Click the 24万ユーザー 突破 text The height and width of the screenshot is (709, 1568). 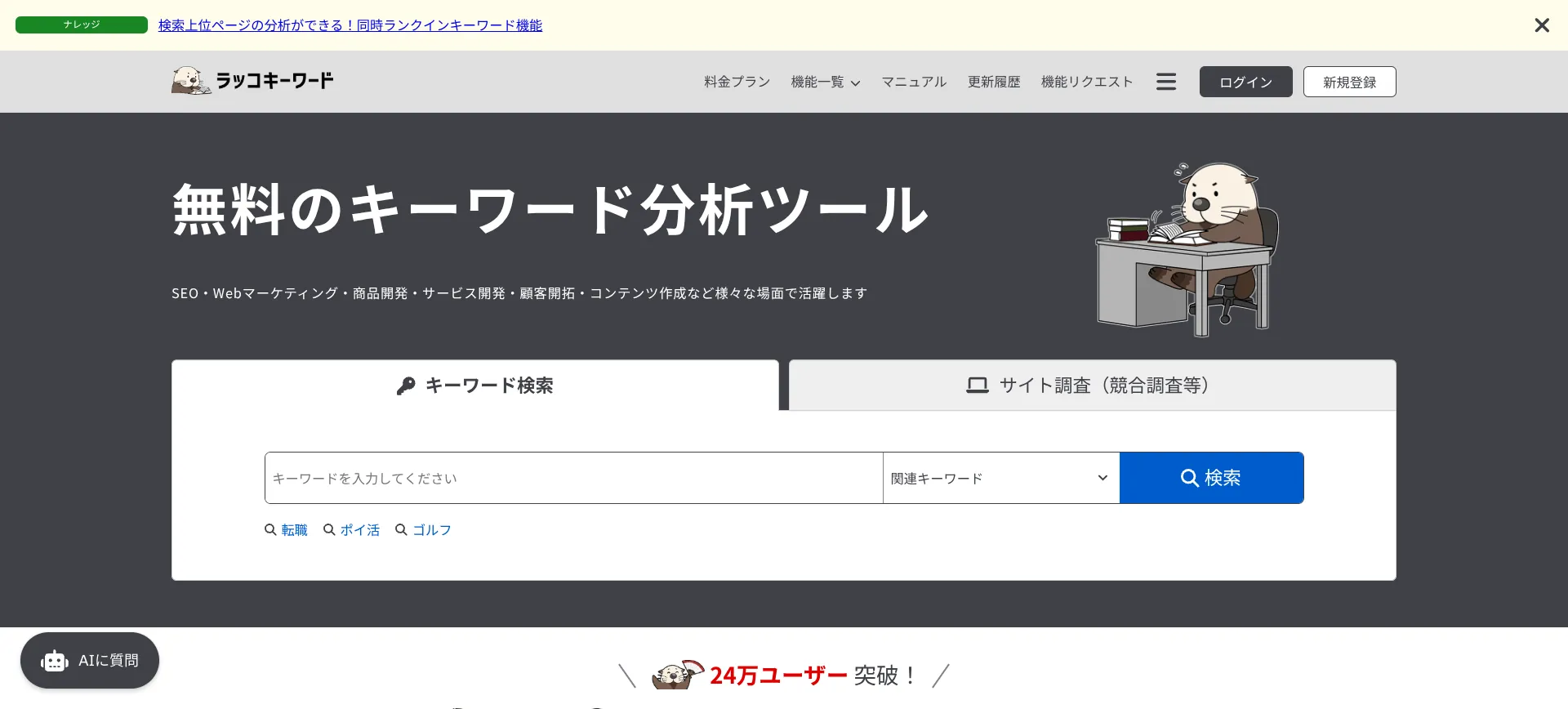click(x=812, y=676)
